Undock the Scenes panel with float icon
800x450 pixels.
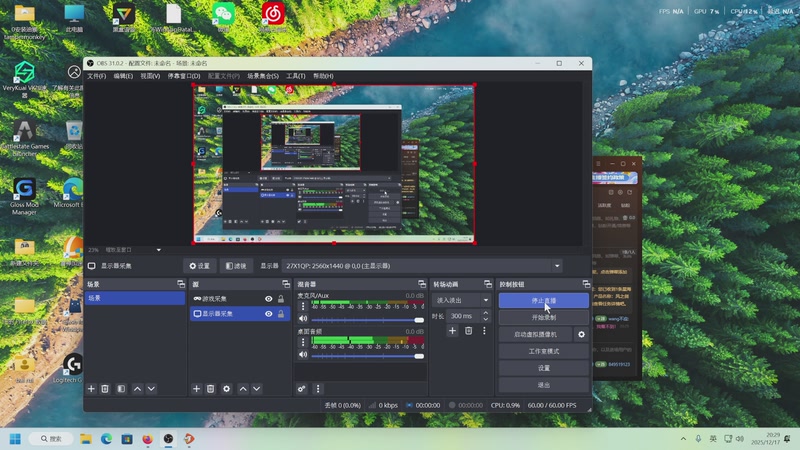(x=181, y=284)
